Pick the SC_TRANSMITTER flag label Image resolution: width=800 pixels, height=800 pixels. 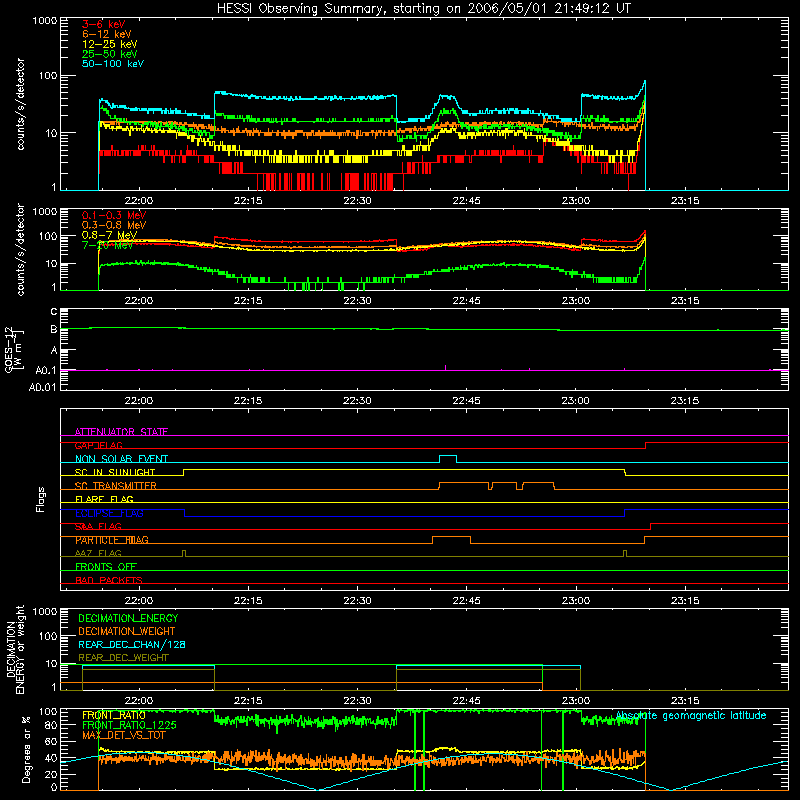pos(116,486)
